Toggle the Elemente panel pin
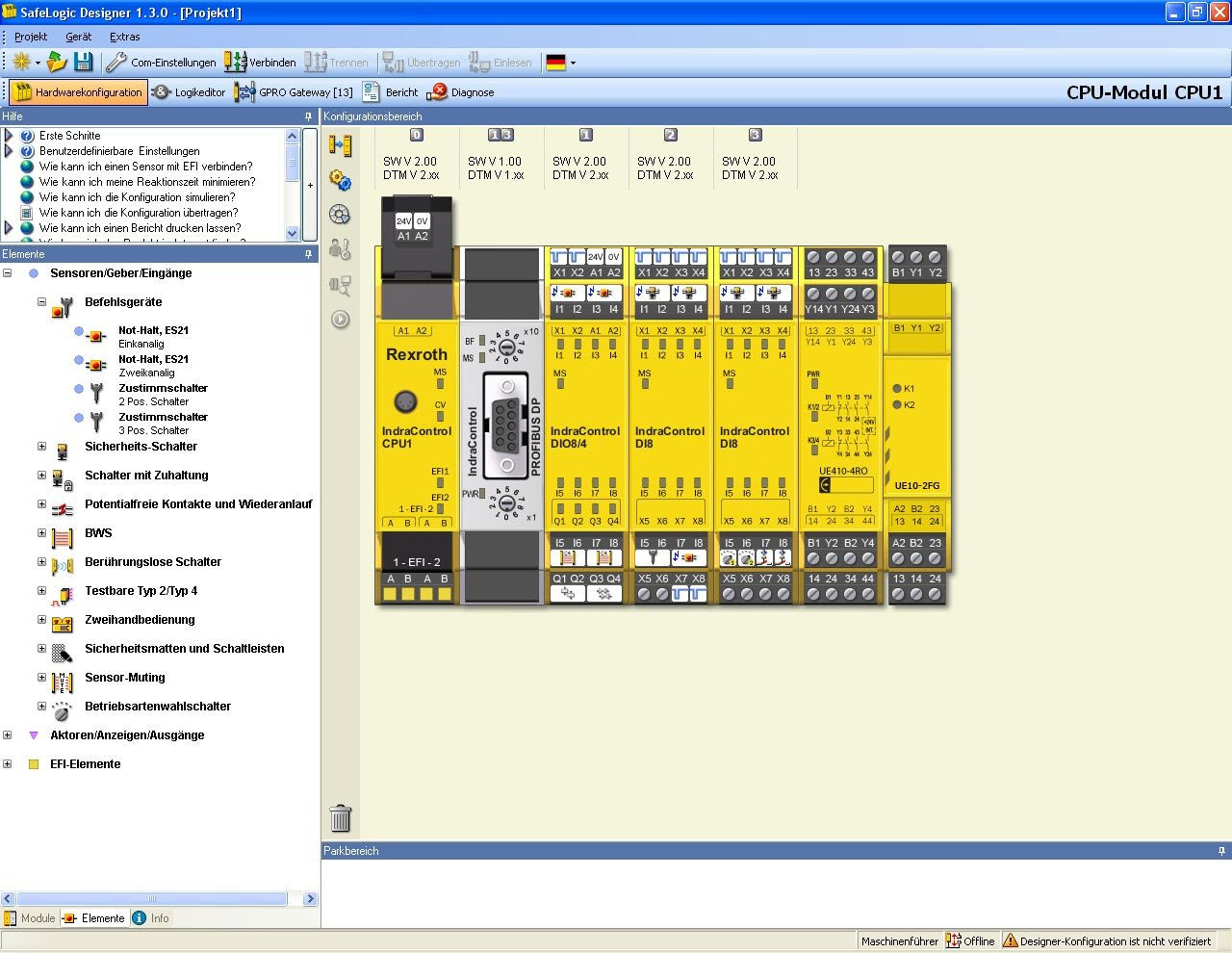 pyautogui.click(x=308, y=254)
